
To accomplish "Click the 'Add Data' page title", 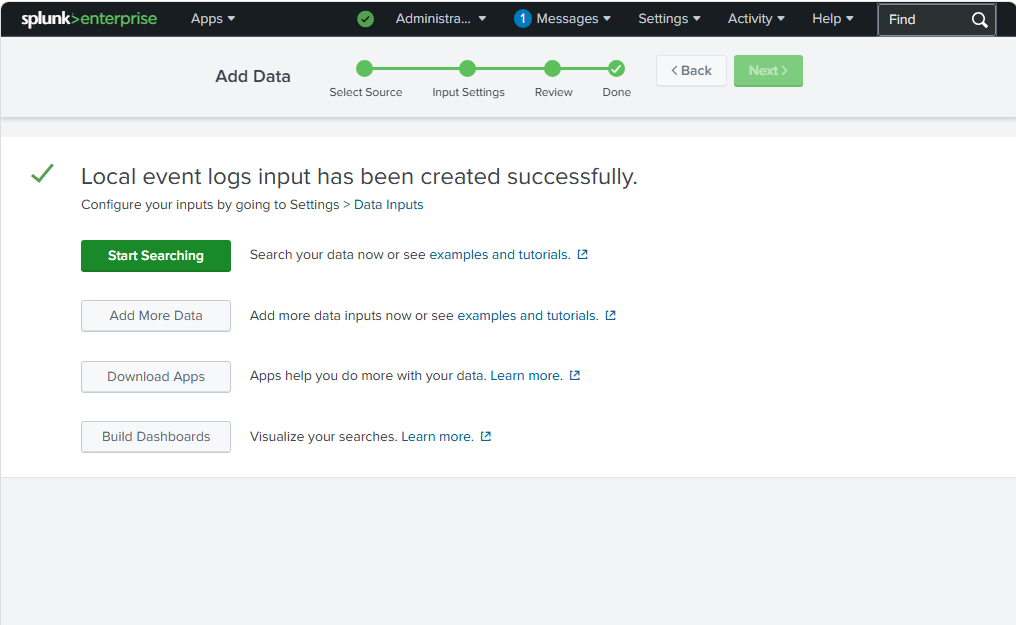I will pos(253,76).
